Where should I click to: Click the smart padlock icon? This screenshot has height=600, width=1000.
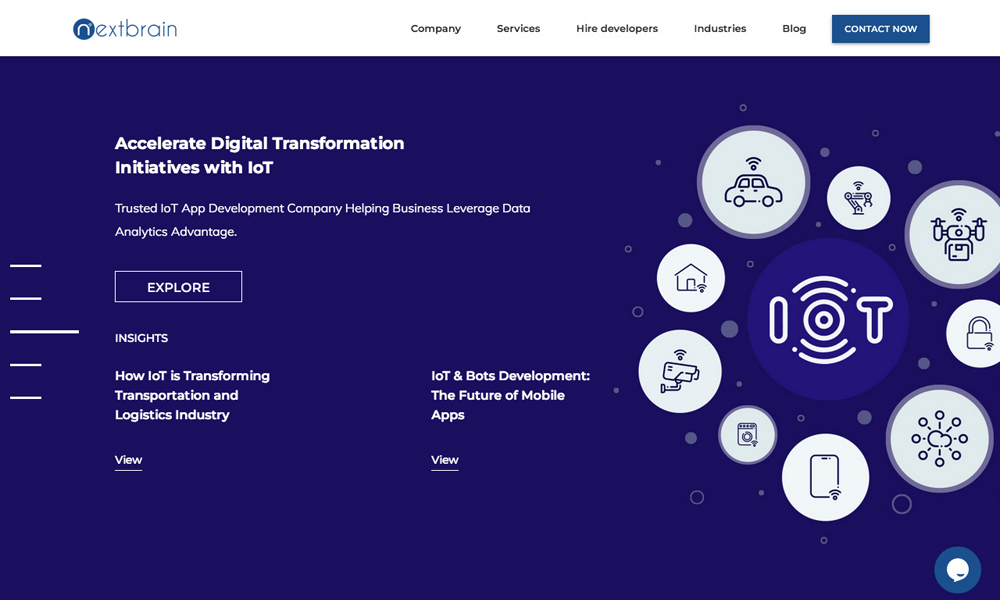978,333
